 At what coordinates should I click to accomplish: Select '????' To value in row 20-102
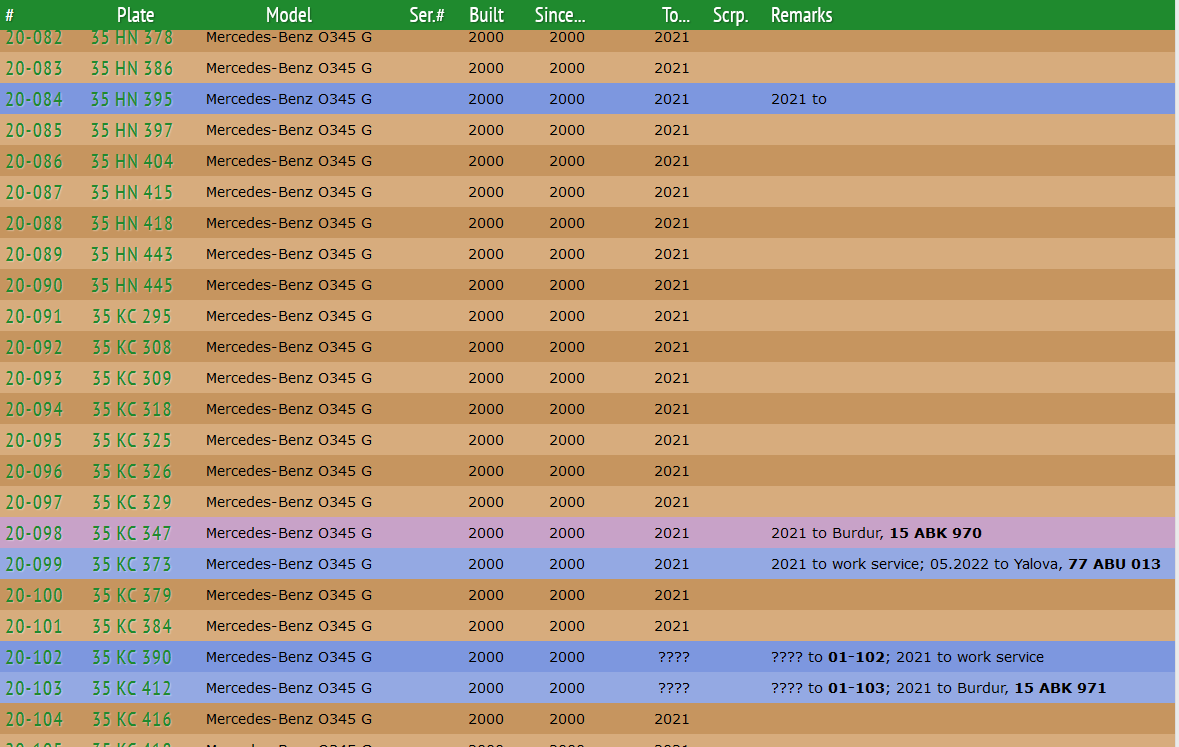(674, 657)
